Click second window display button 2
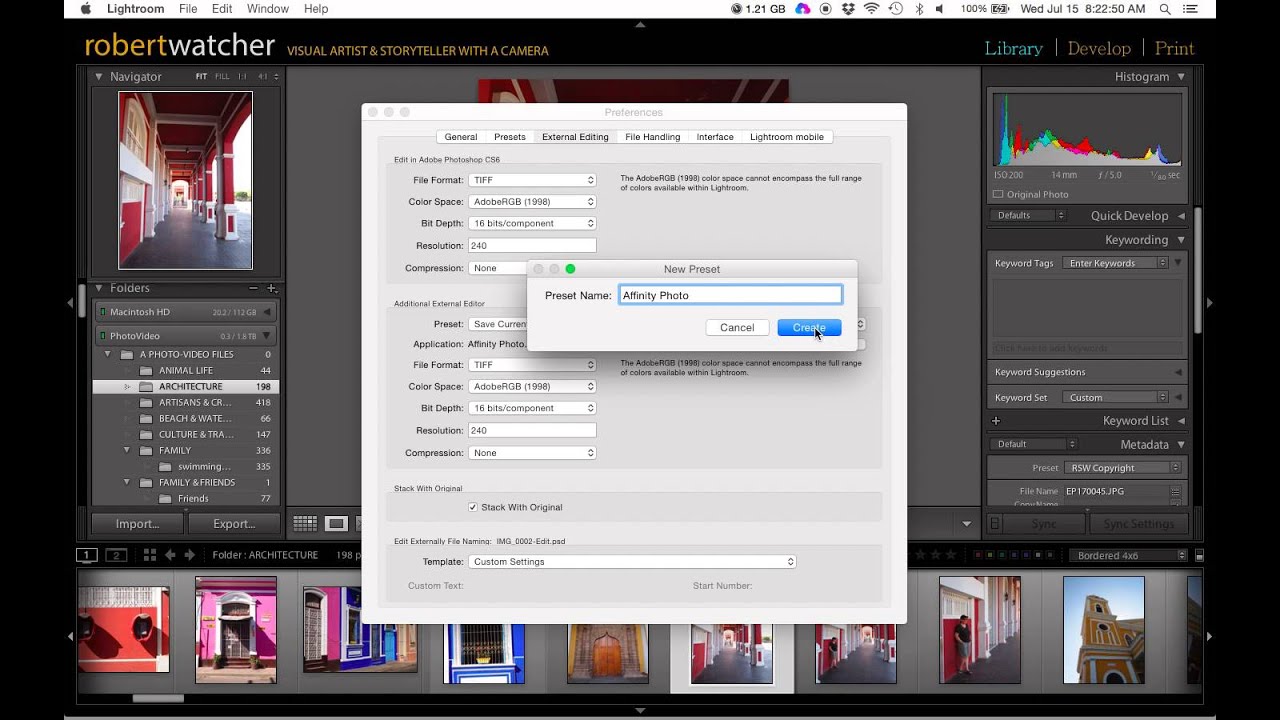Screen dimensions: 1280x720 (116, 555)
